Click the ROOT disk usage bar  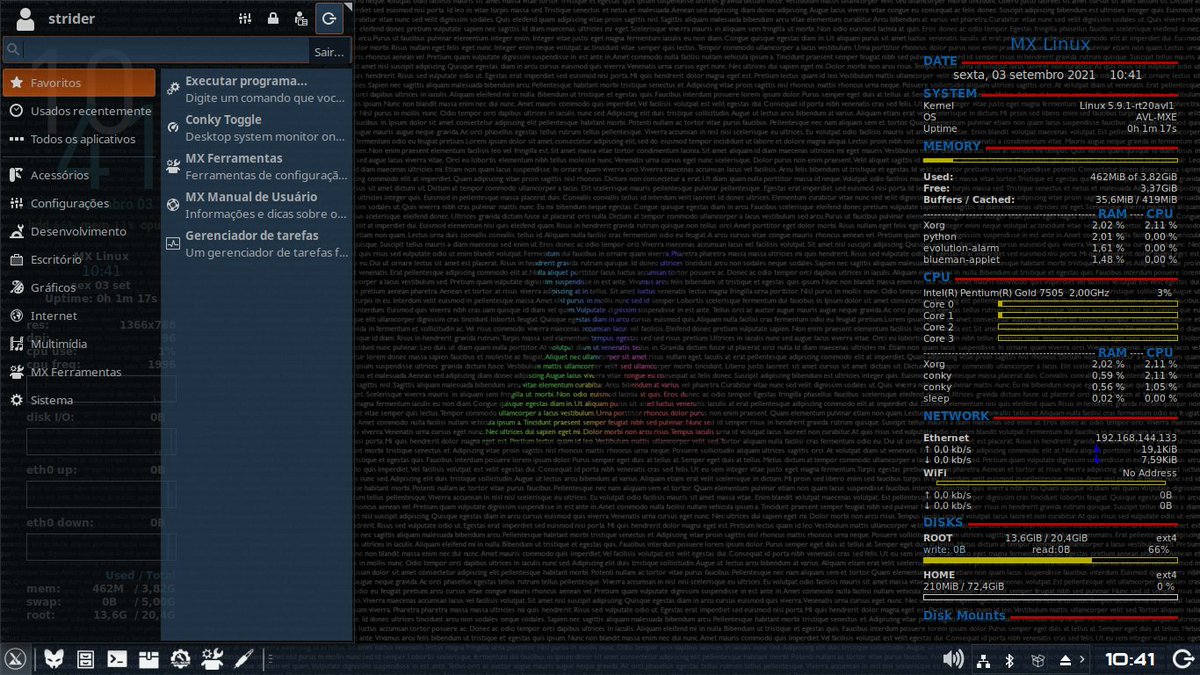click(x=1050, y=561)
